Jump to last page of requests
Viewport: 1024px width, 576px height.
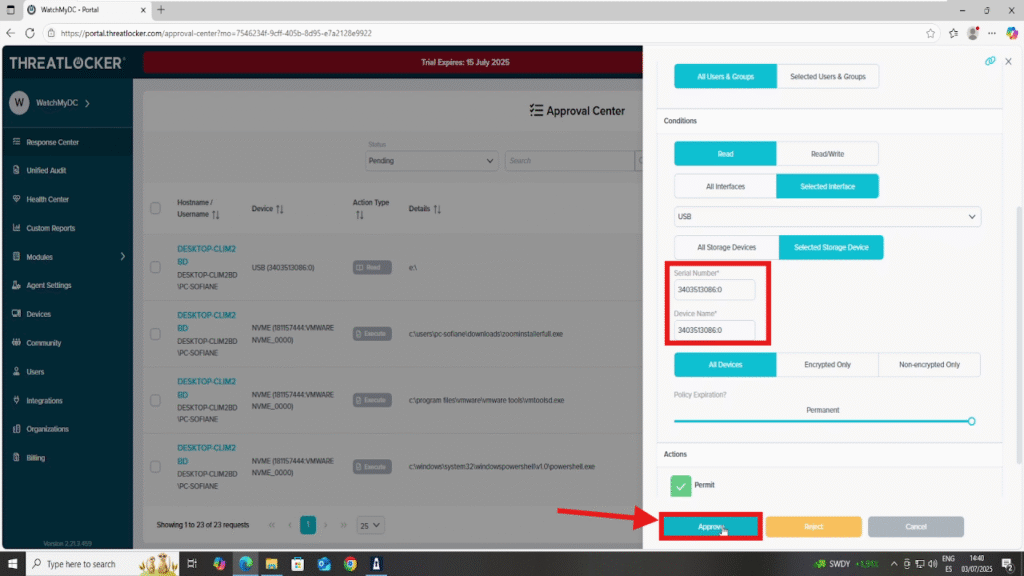coord(344,525)
